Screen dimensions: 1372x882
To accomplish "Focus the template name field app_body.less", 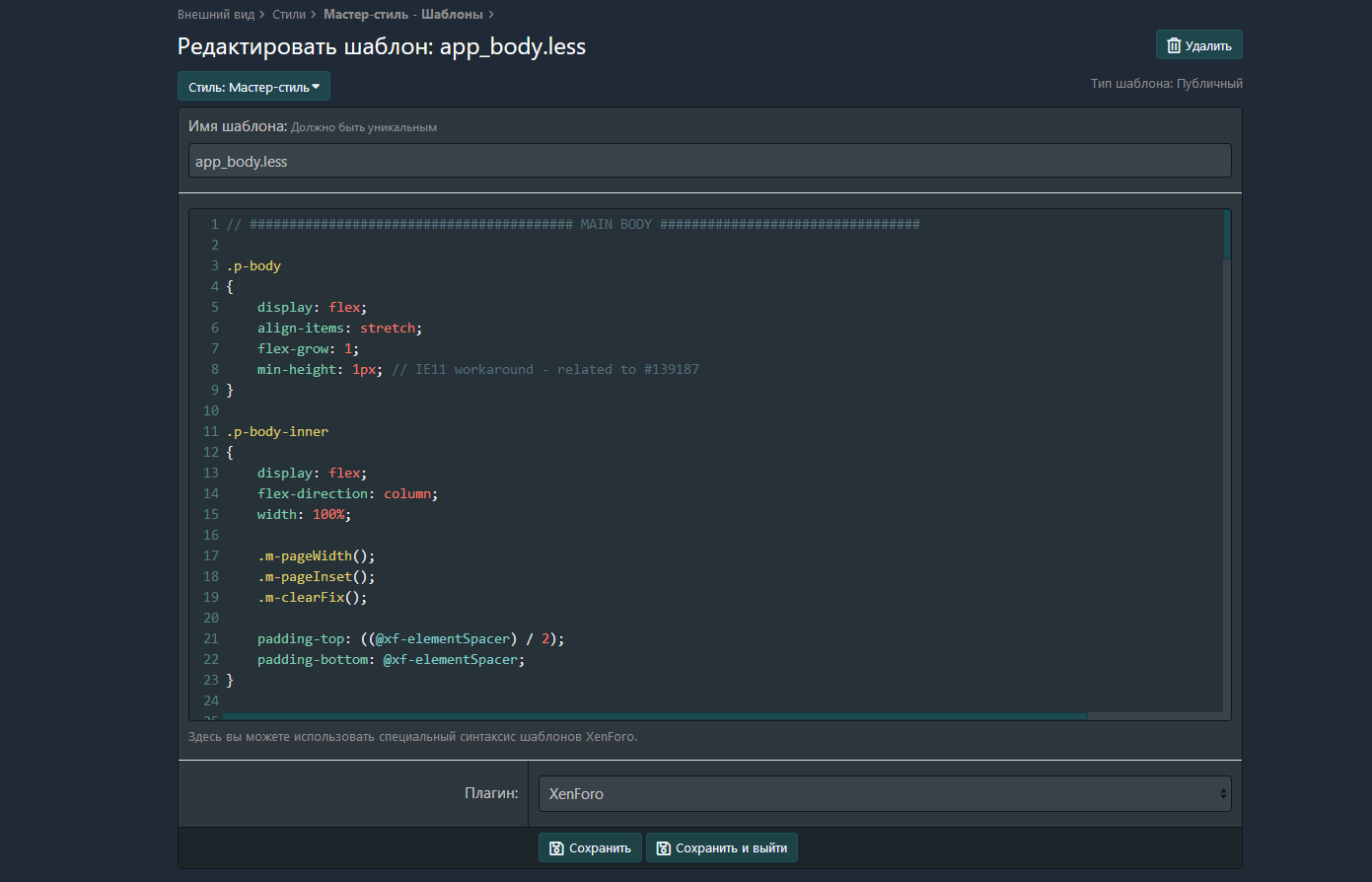I will [x=709, y=161].
